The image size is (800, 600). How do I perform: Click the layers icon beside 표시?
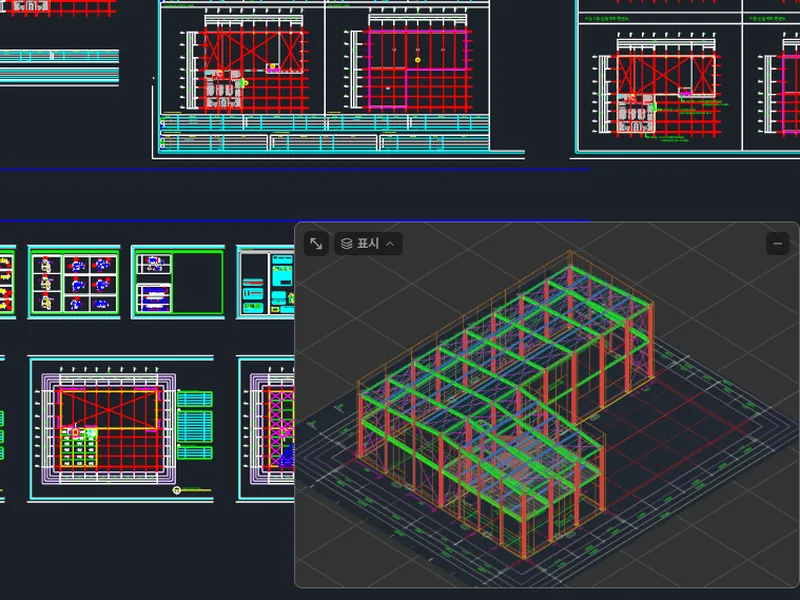[x=347, y=244]
